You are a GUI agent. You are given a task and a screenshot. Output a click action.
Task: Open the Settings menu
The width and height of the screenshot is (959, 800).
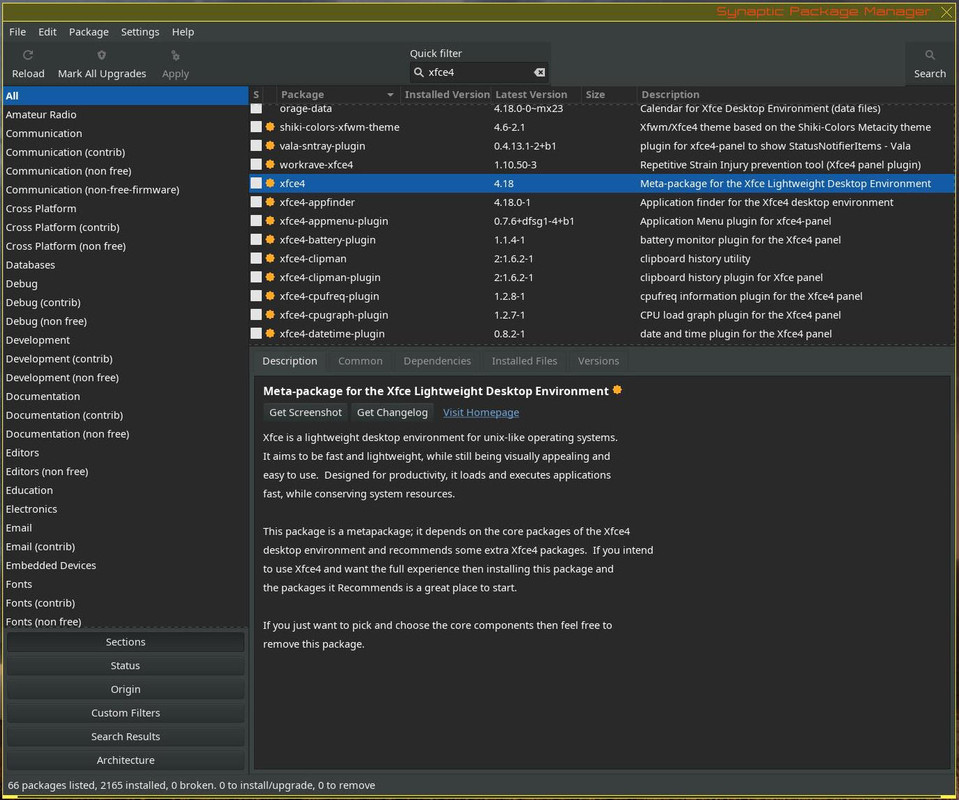point(140,32)
